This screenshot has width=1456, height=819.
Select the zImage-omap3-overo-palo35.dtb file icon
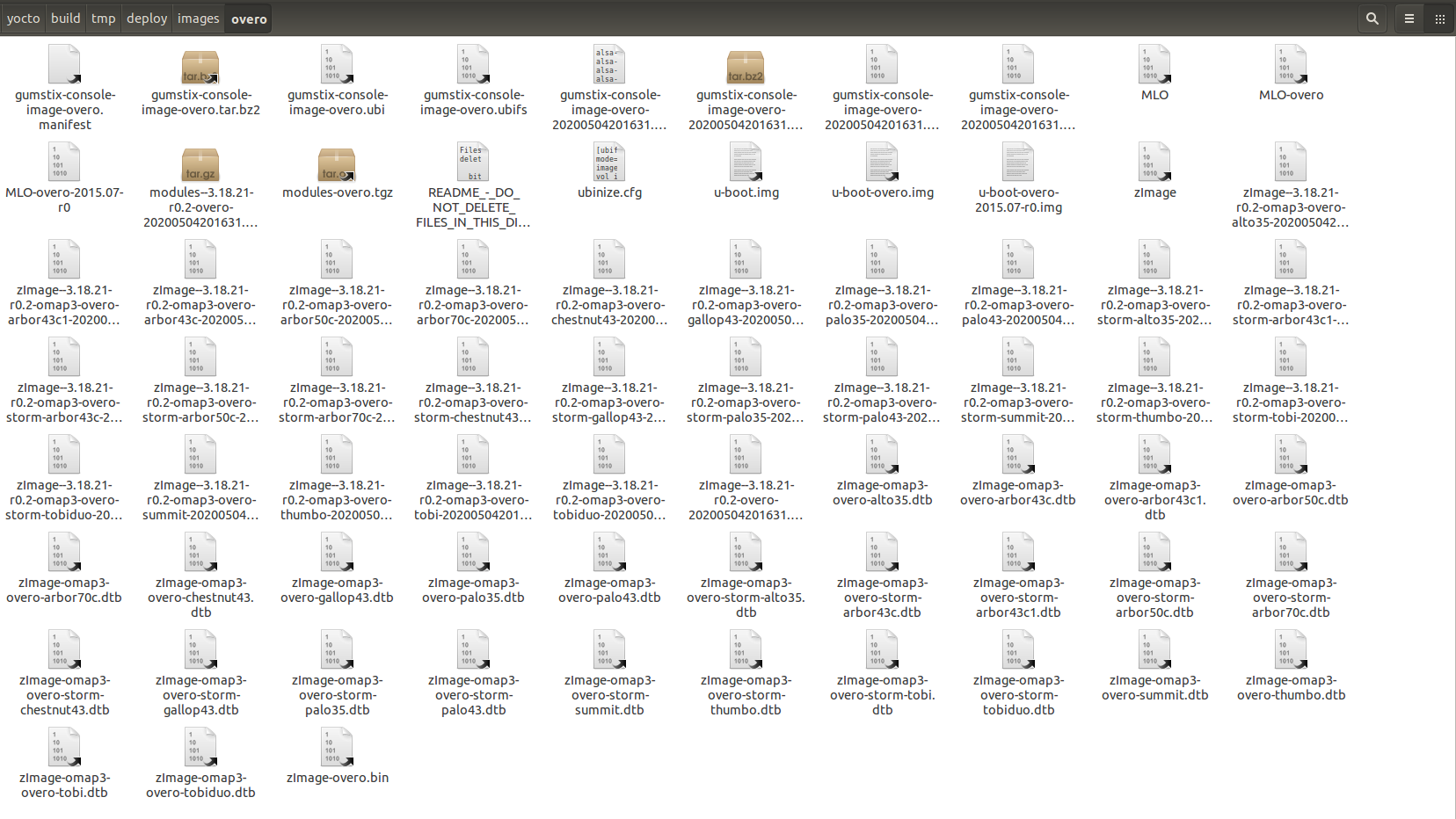473,553
